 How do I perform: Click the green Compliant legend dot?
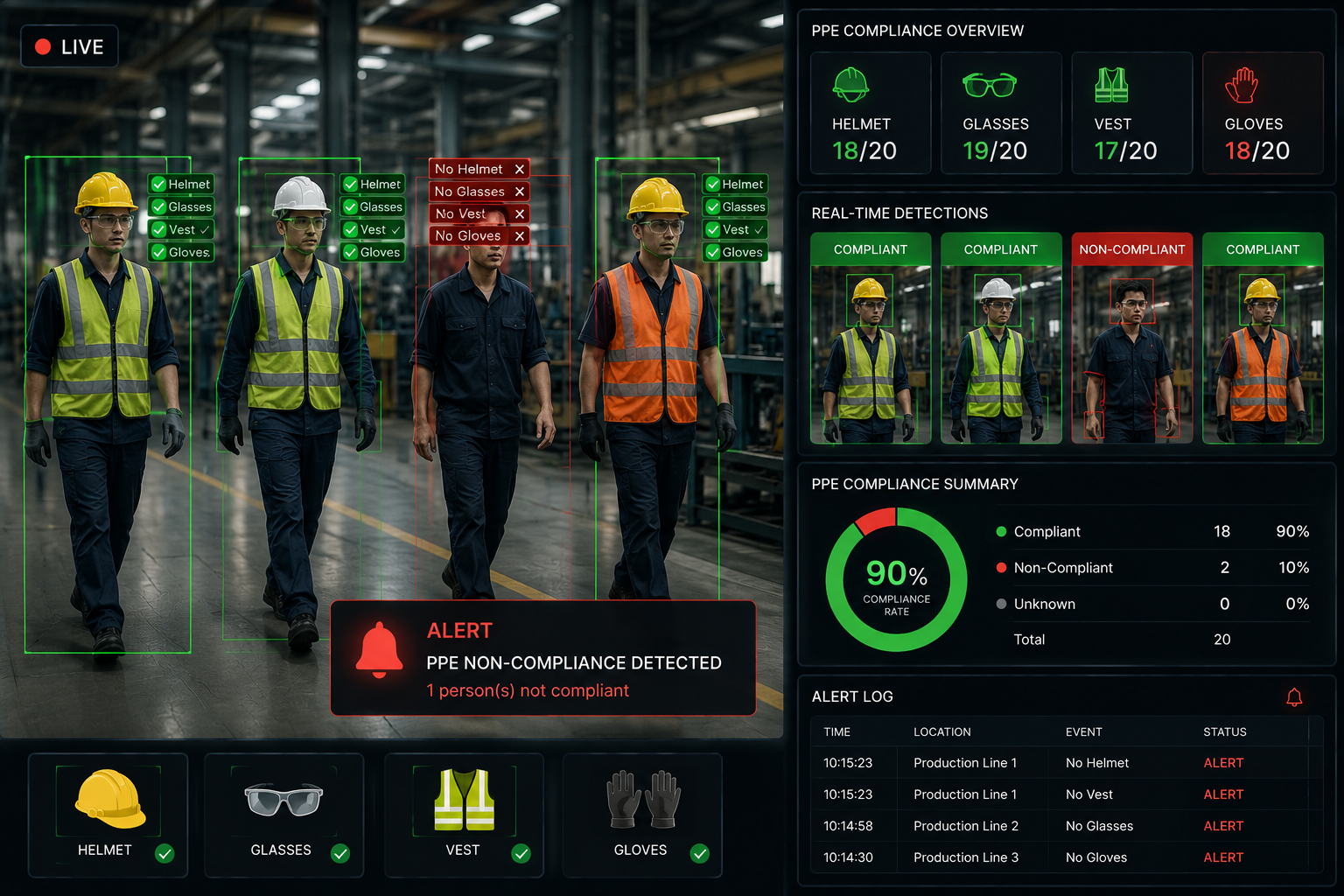coord(1001,531)
